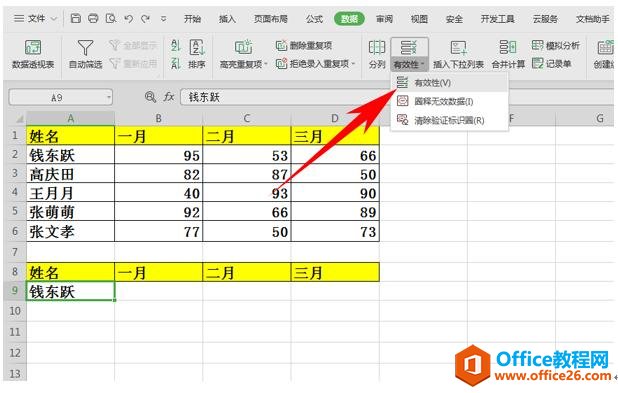Select column A header
The width and height of the screenshot is (618, 393).
71,118
